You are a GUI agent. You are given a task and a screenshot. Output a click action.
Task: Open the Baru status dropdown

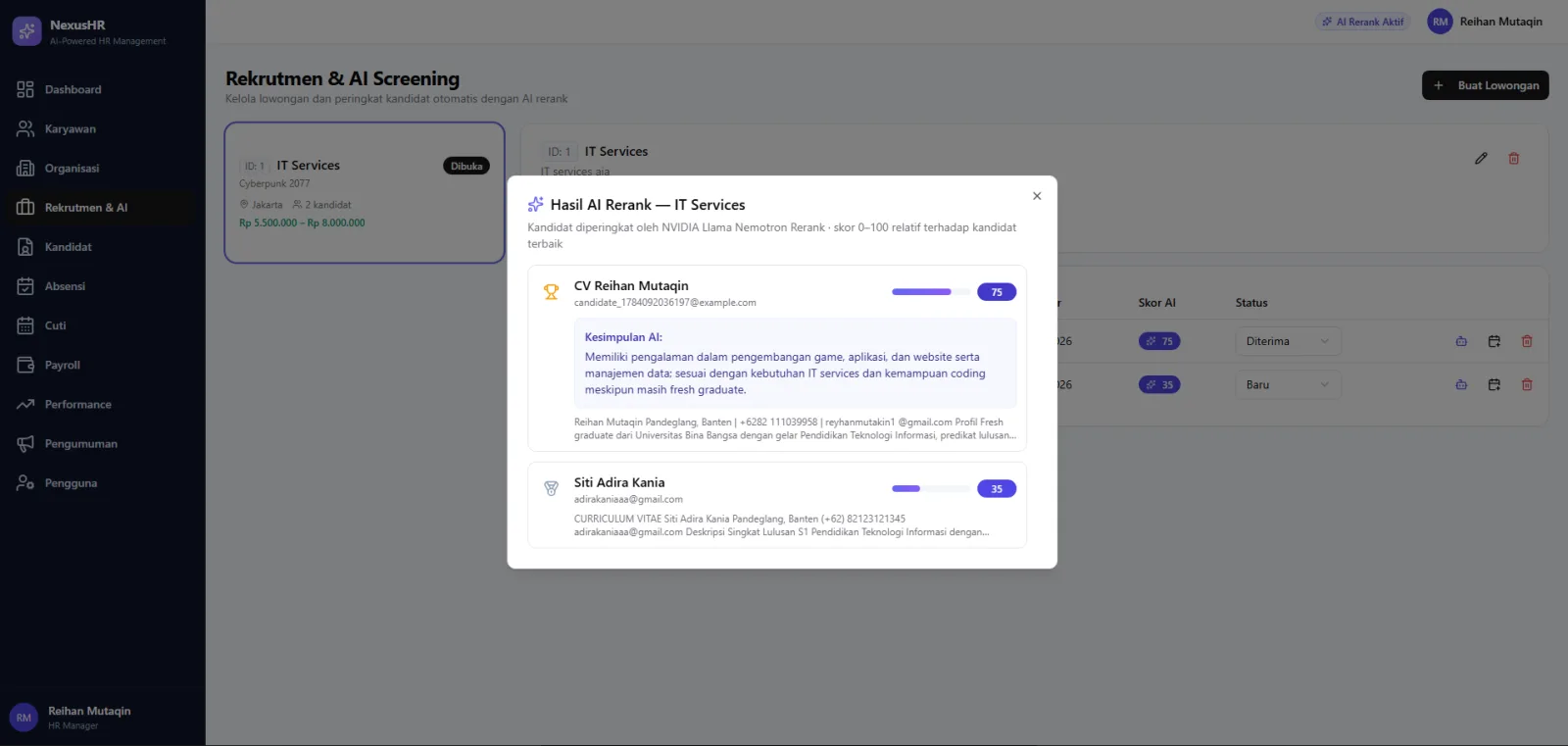(x=1288, y=384)
